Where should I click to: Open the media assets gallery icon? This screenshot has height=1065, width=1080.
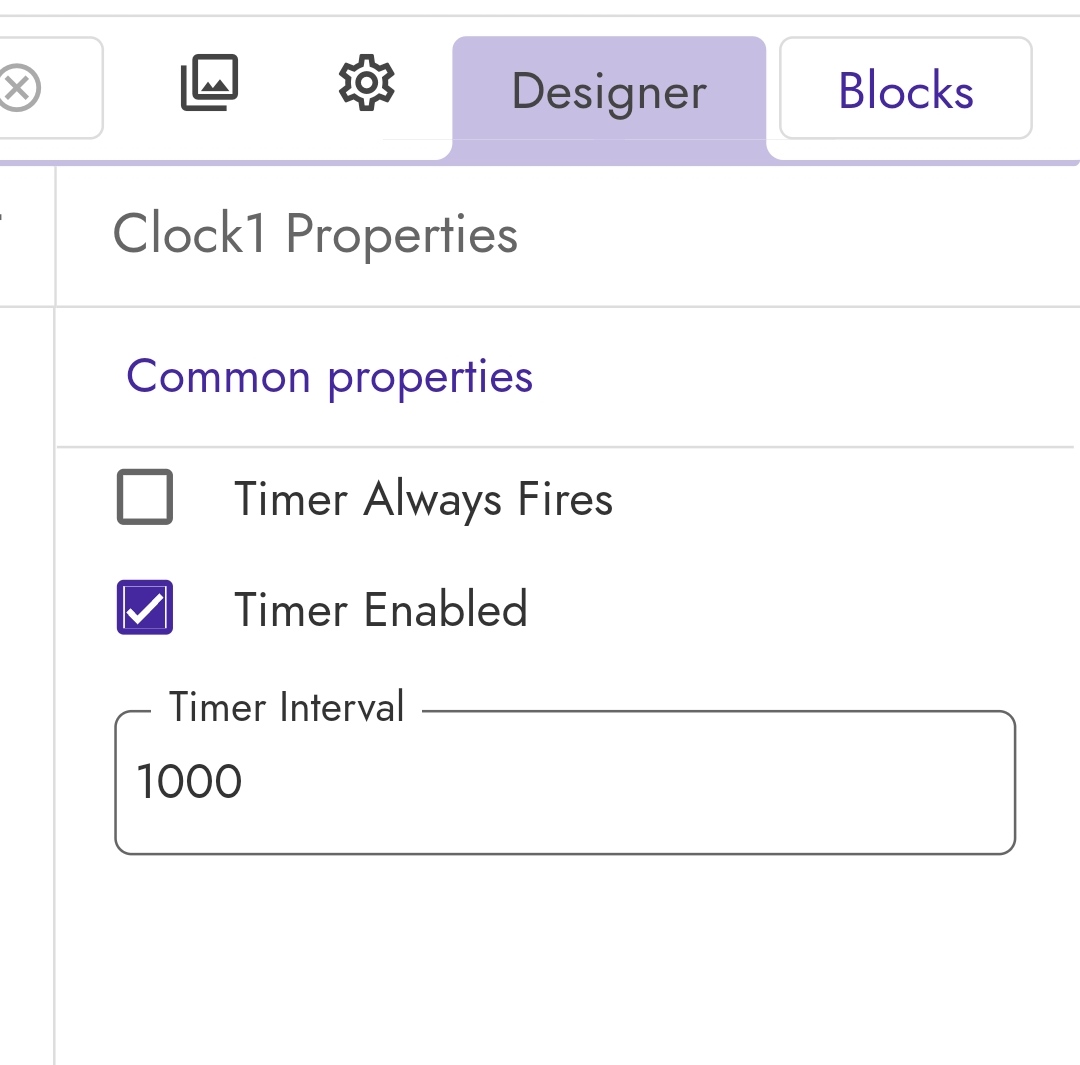209,84
